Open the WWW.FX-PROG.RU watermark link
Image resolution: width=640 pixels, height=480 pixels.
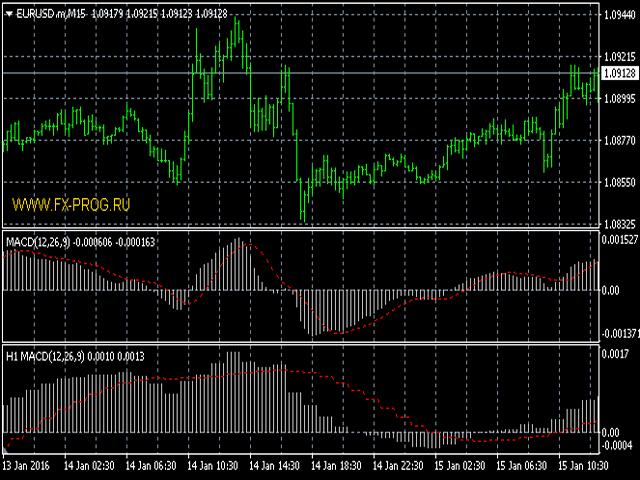[71, 204]
